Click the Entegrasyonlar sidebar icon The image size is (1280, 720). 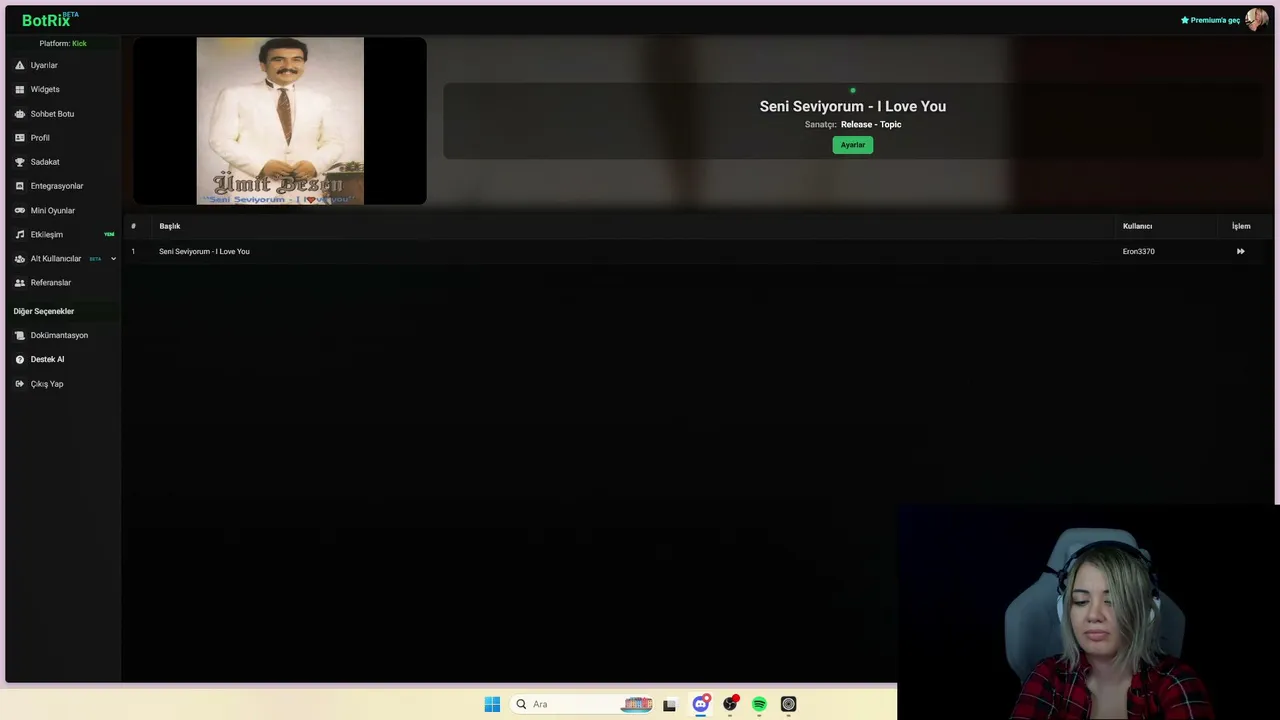point(19,186)
